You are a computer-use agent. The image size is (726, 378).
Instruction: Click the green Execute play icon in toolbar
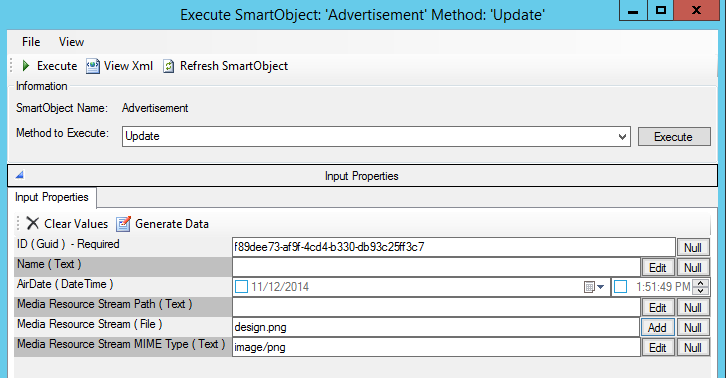26,66
